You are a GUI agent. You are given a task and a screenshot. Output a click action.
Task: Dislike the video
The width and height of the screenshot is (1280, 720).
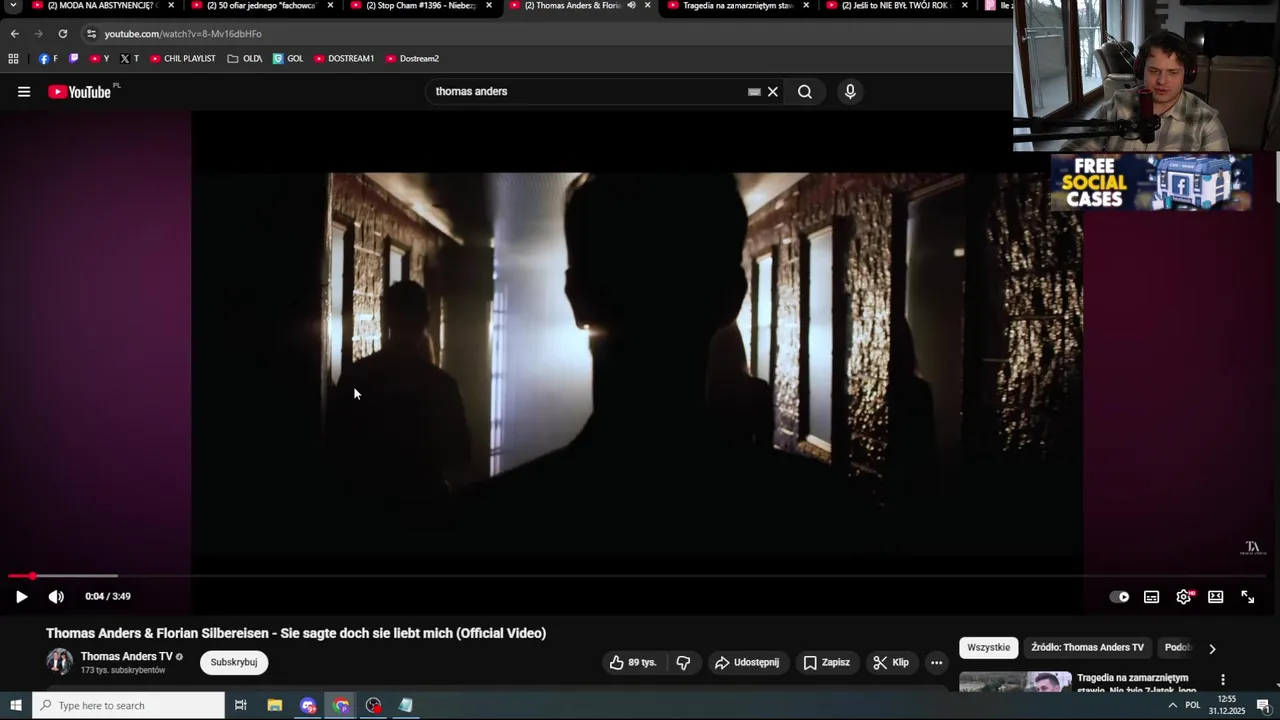(683, 662)
